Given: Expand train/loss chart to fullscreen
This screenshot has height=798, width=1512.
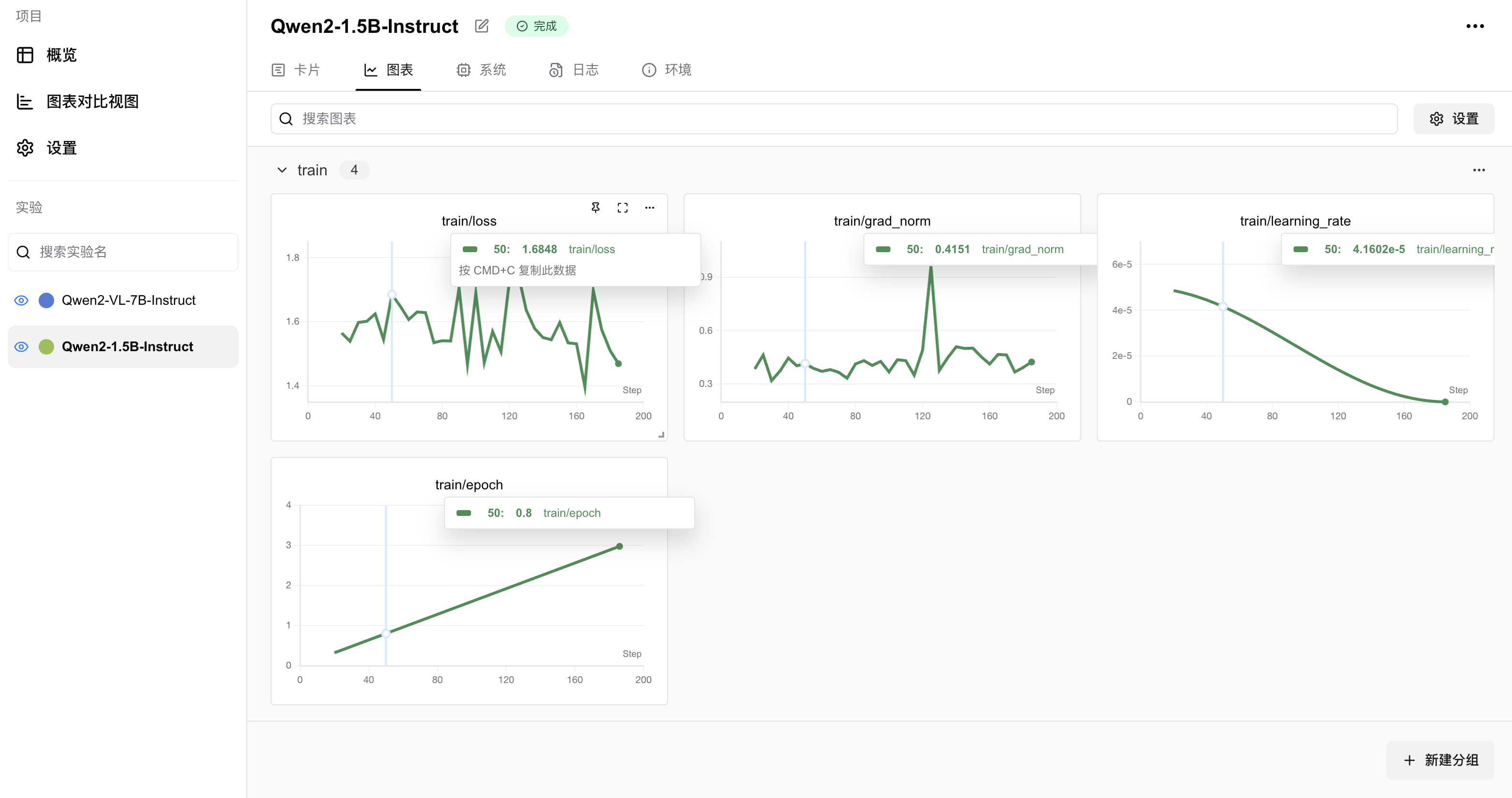Looking at the screenshot, I should pyautogui.click(x=622, y=208).
